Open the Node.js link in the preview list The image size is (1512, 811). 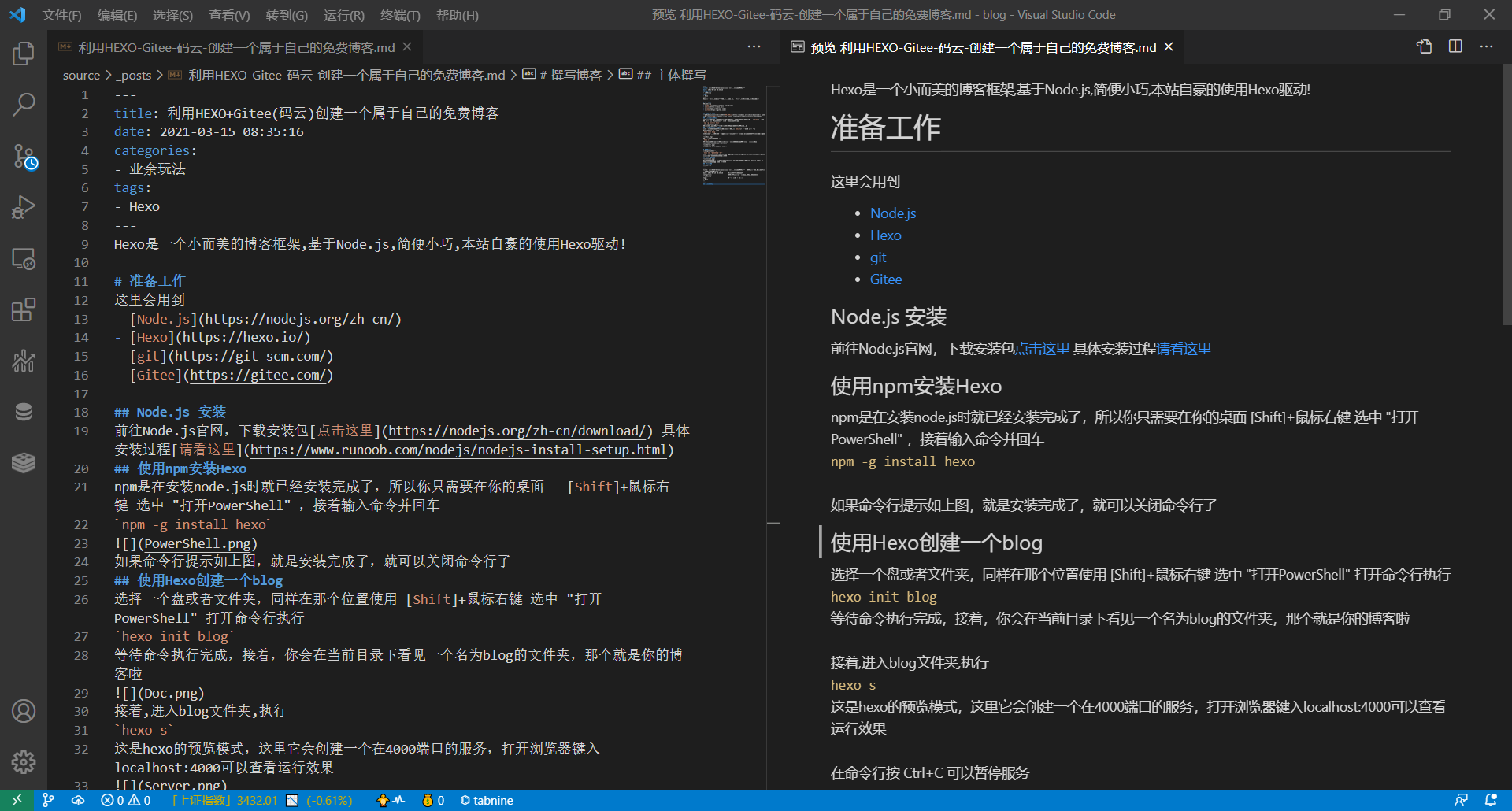(x=893, y=213)
